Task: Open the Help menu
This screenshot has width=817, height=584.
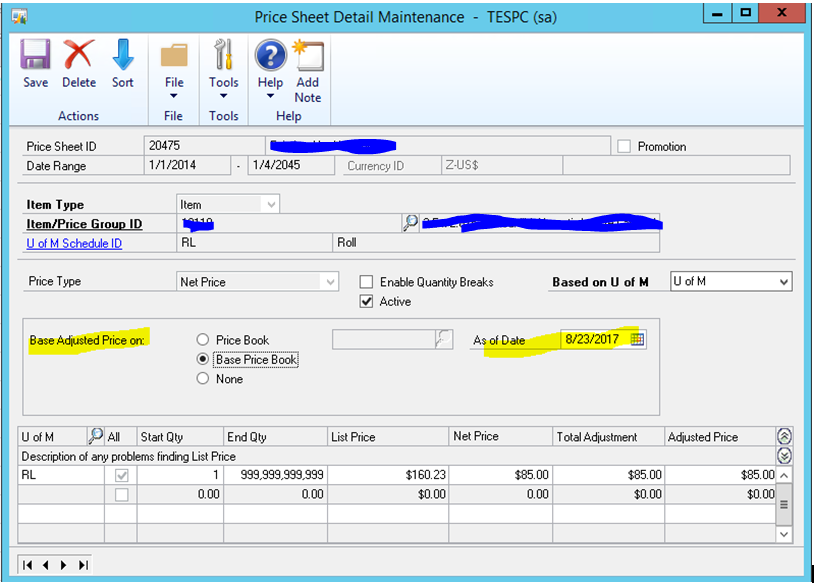Action: tap(270, 70)
